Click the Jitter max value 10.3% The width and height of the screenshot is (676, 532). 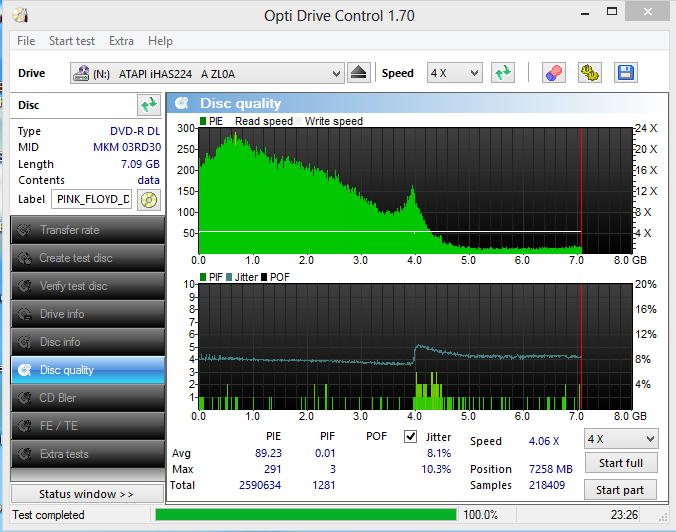[x=436, y=469]
